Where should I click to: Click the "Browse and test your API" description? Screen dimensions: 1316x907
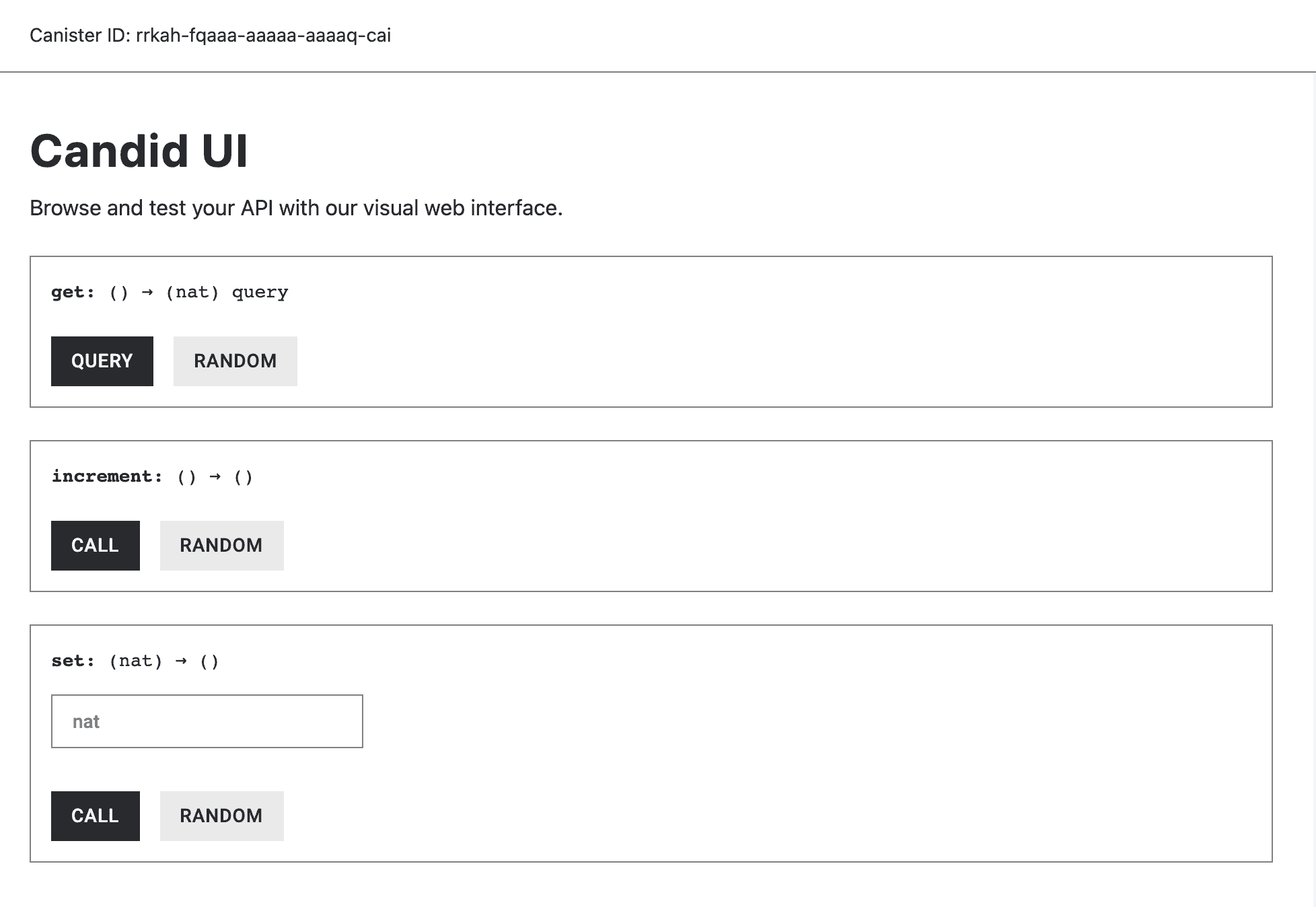(x=296, y=208)
